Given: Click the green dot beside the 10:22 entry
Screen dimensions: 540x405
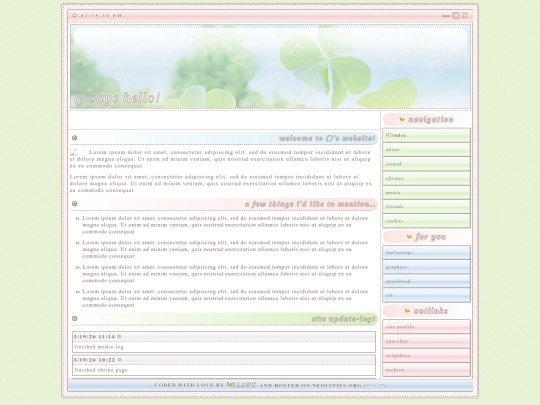Looking at the screenshot, I should [120, 360].
